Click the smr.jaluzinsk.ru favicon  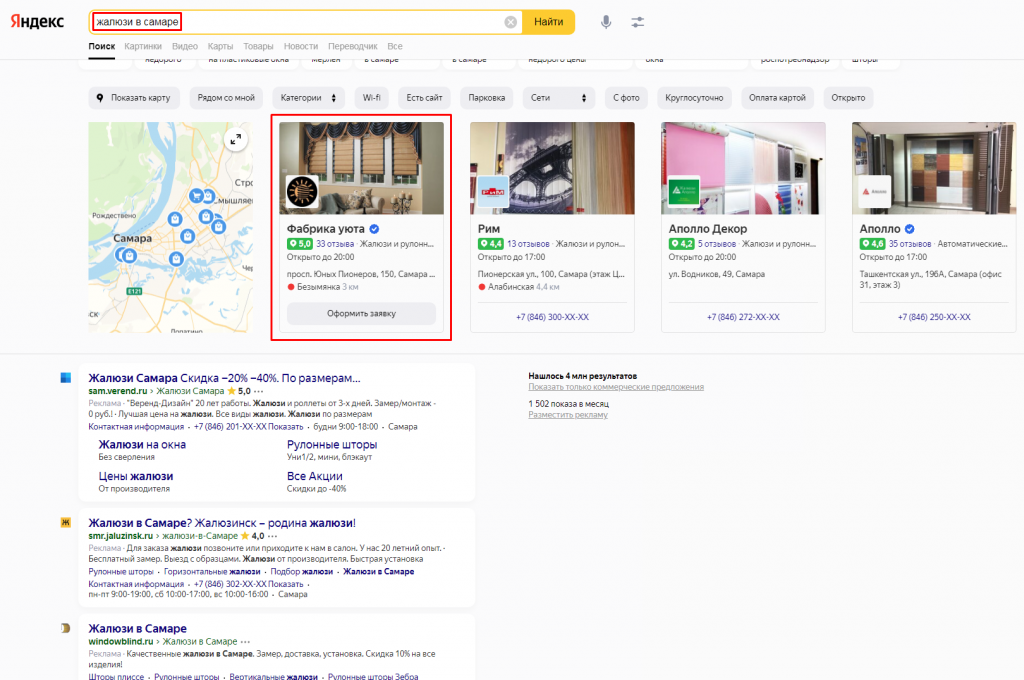point(65,522)
